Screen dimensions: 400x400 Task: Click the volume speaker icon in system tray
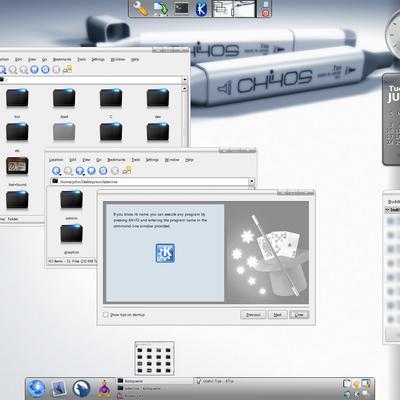pyautogui.click(x=347, y=394)
